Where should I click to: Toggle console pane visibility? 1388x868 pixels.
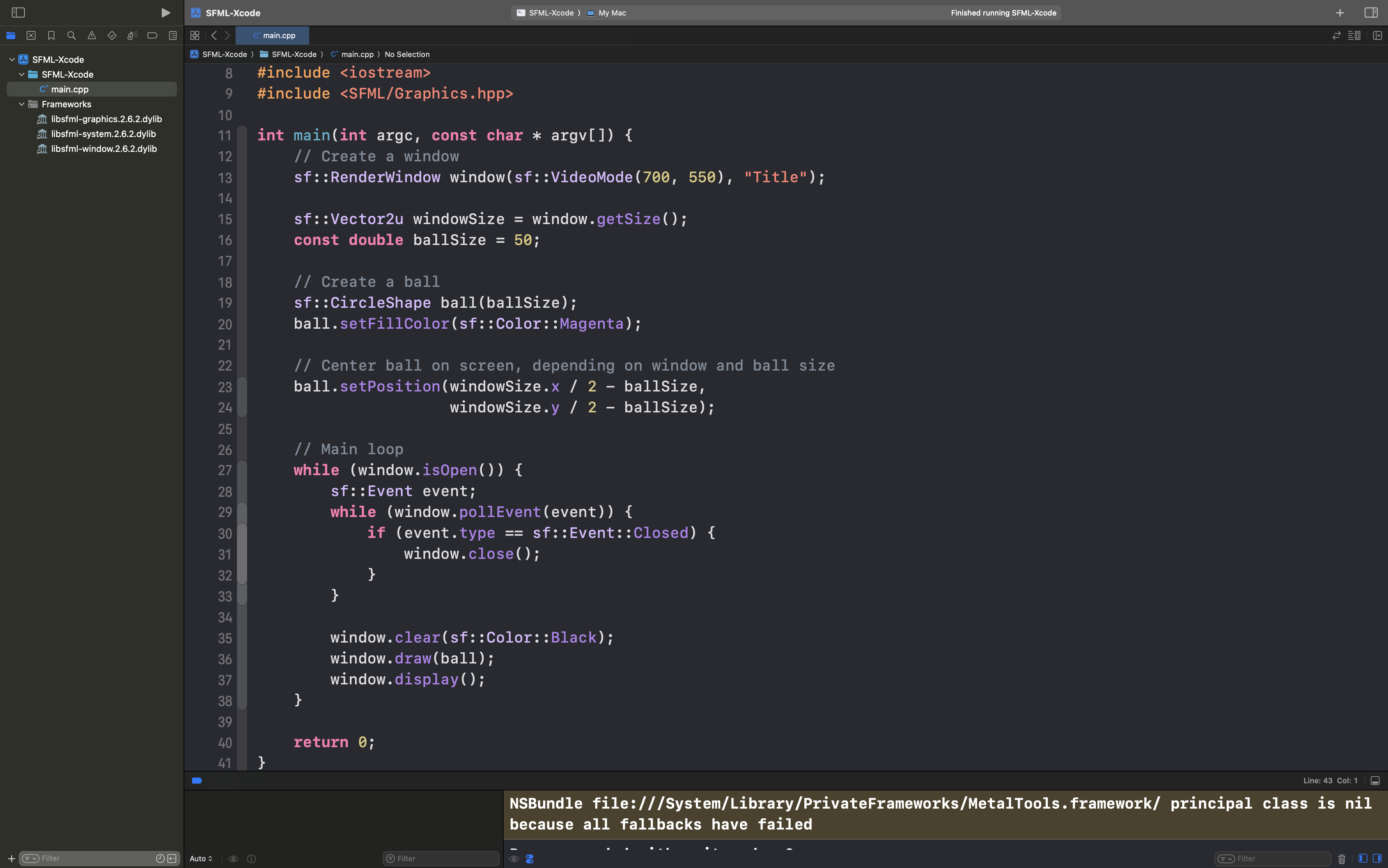coord(1377,858)
